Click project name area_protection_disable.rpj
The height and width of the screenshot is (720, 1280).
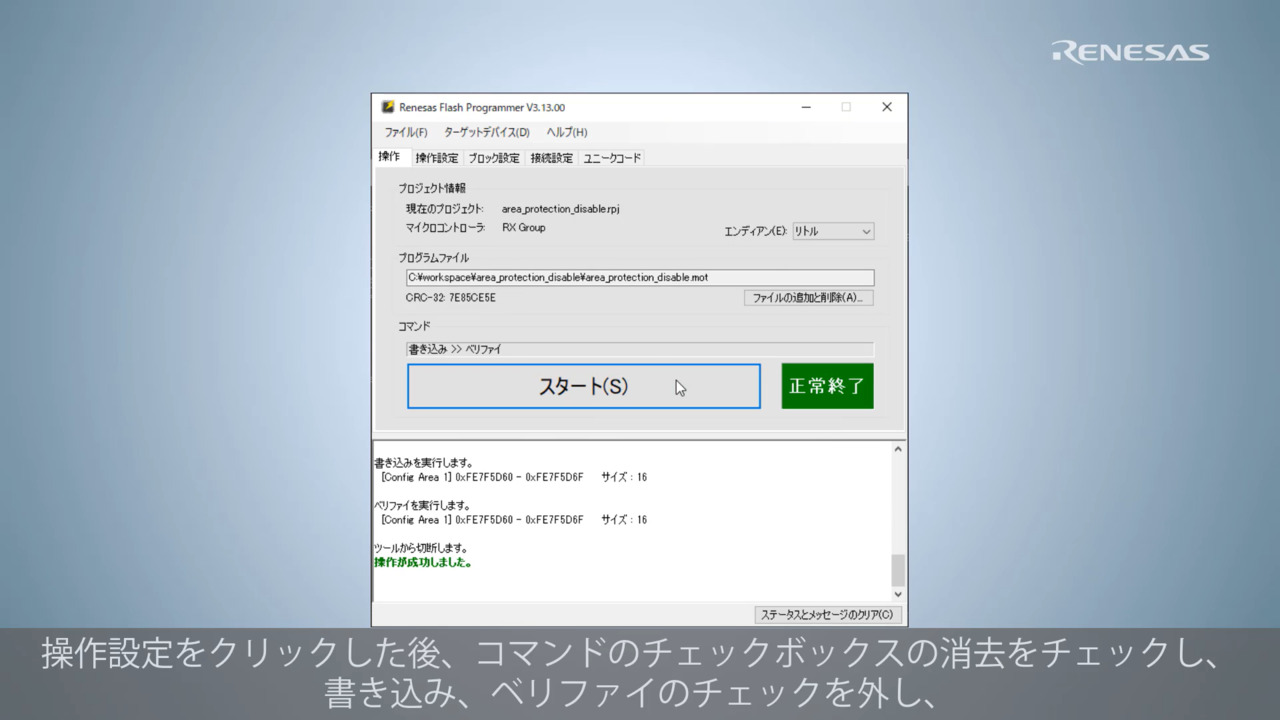tap(561, 209)
